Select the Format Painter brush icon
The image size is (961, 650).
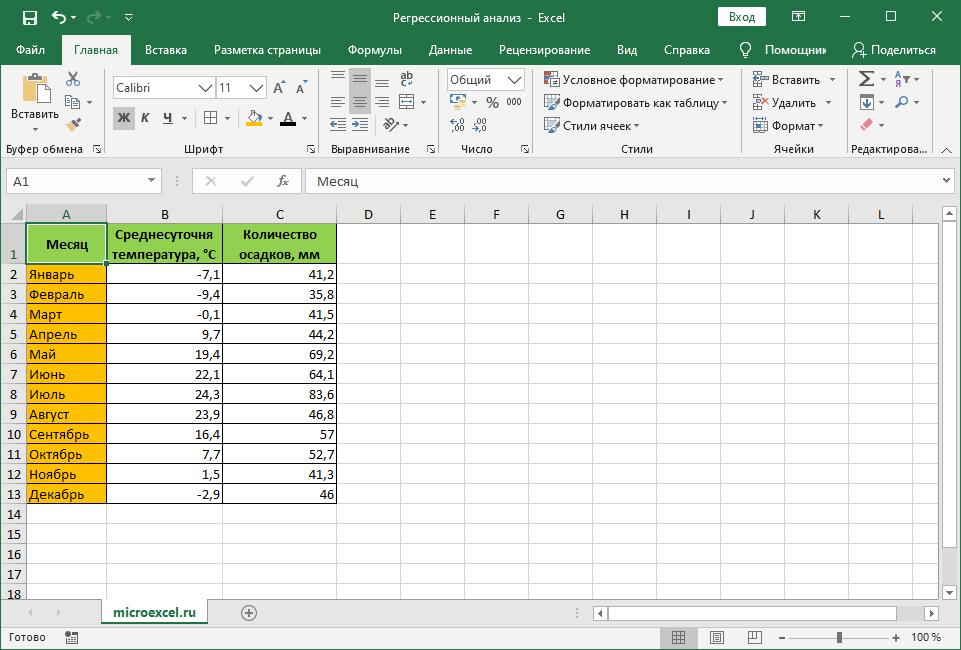click(73, 124)
